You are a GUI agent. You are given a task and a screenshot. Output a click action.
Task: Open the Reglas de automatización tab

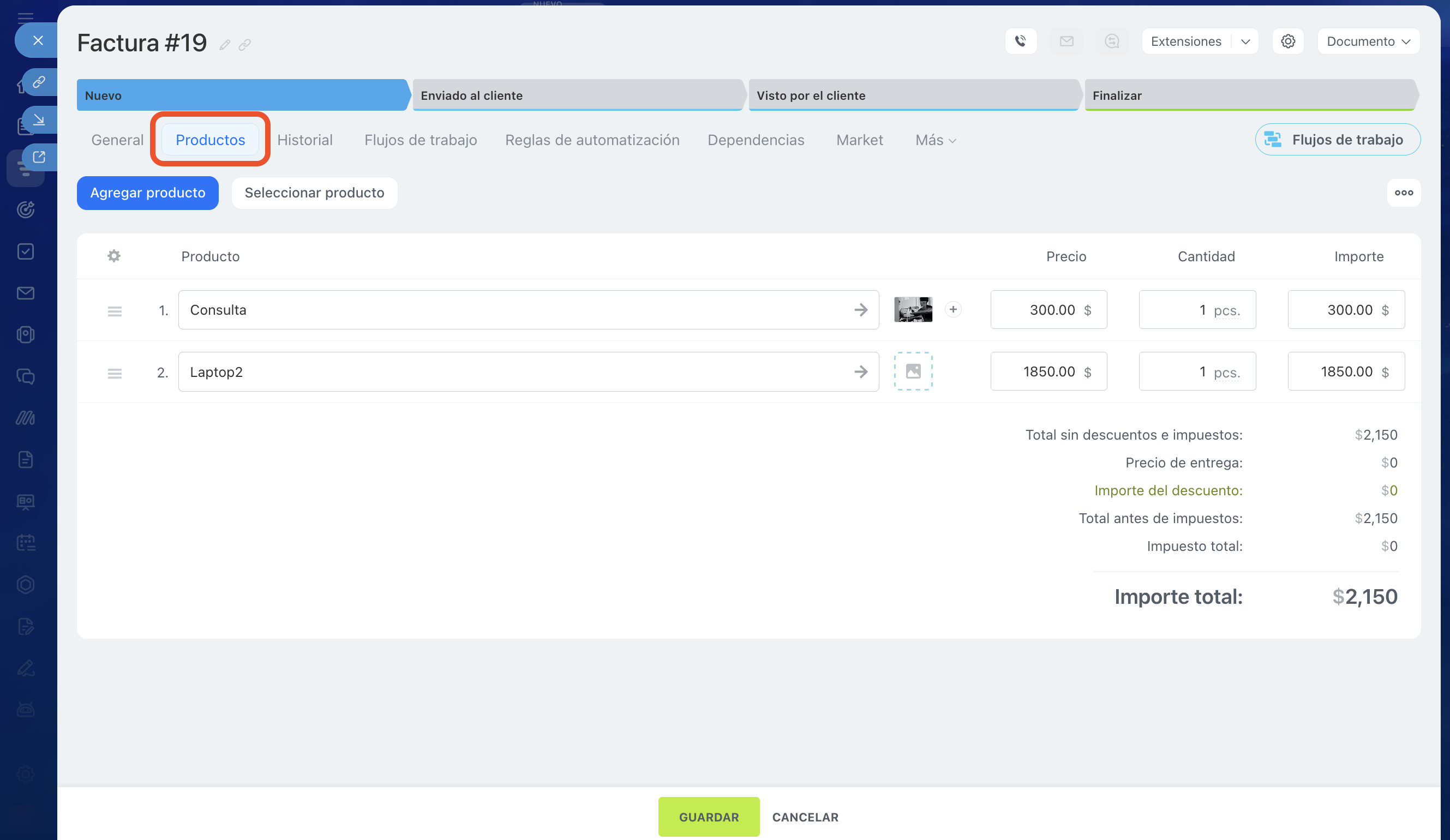[592, 140]
